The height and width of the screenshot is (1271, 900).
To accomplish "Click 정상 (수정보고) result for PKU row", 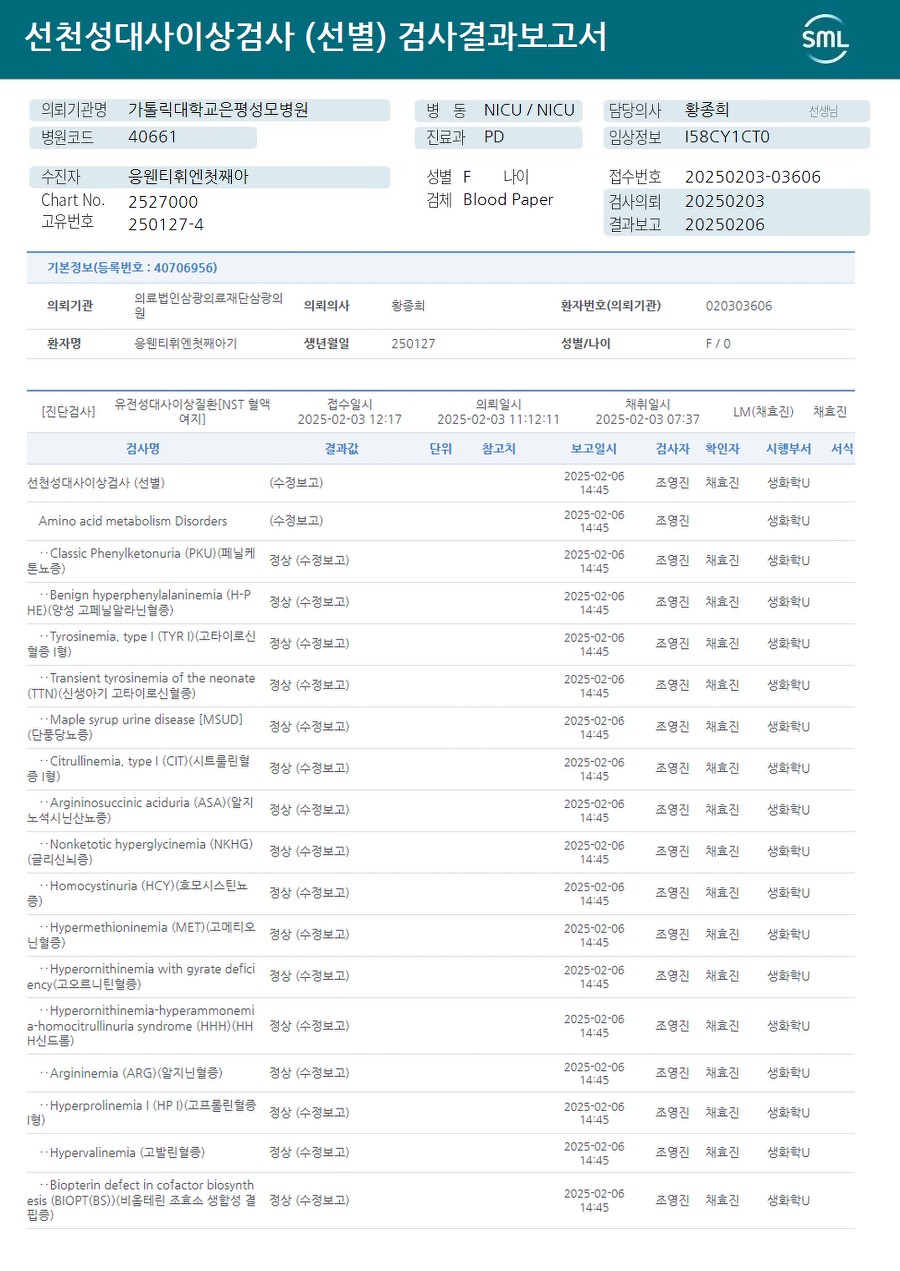I will (309, 561).
